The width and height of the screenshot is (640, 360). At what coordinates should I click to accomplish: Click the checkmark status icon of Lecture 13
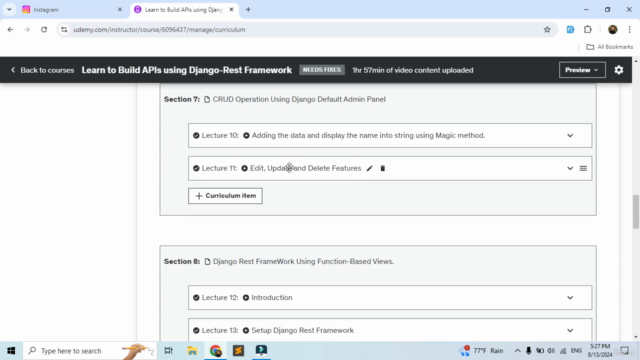click(196, 330)
